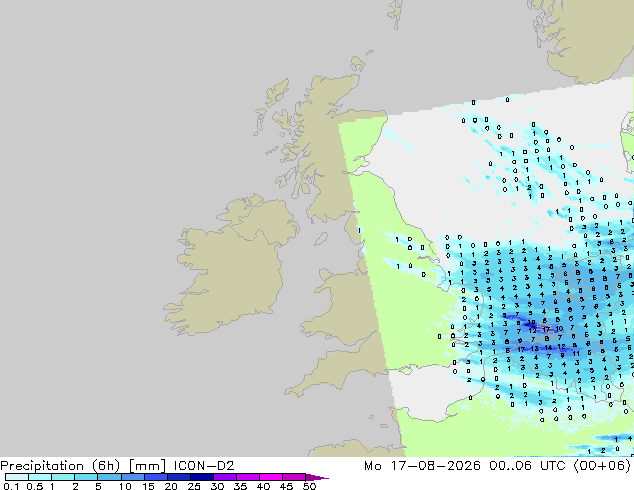Click the ICON-D2 model label
The height and width of the screenshot is (490, 634).
coord(204,466)
